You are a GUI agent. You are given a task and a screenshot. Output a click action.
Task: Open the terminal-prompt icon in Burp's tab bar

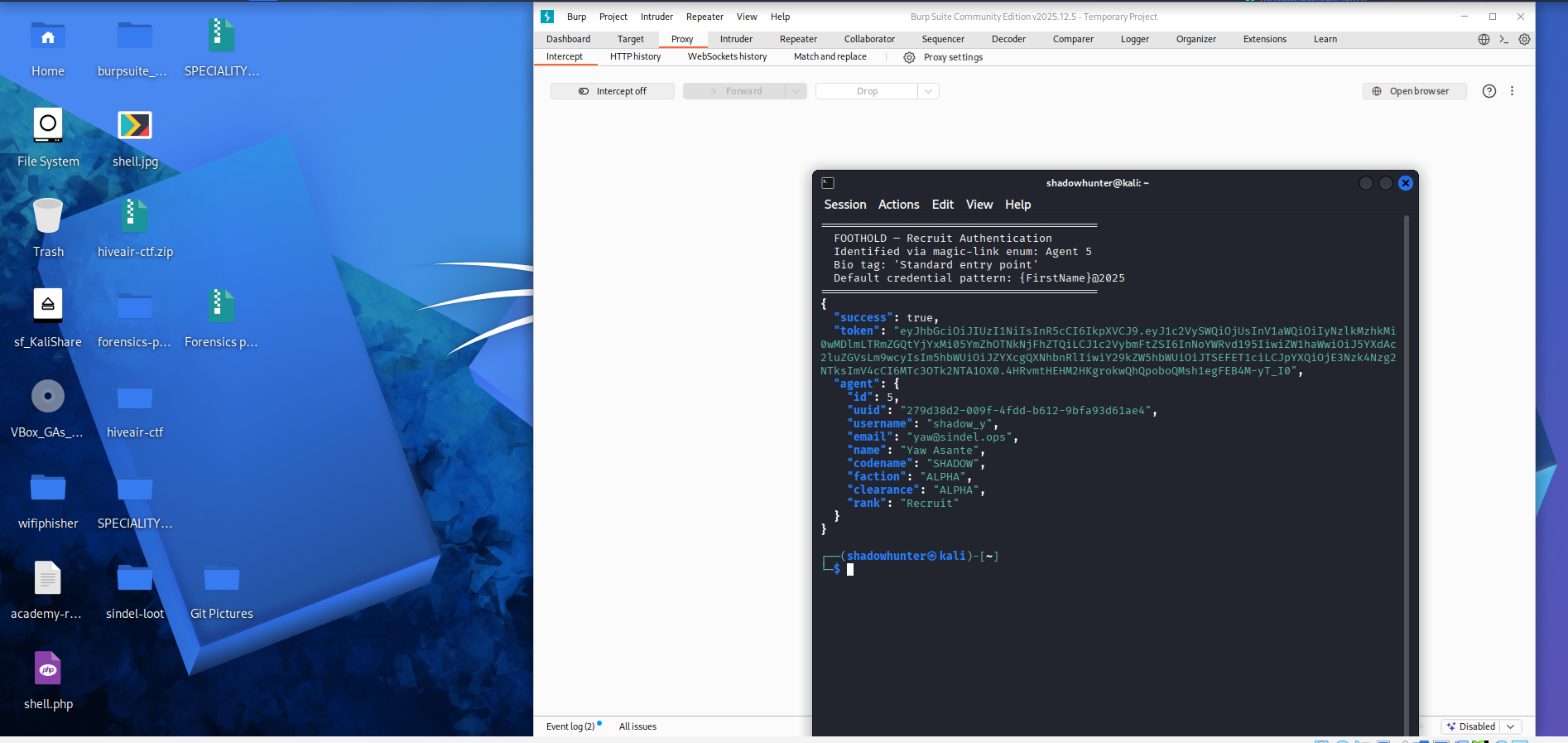point(1504,39)
